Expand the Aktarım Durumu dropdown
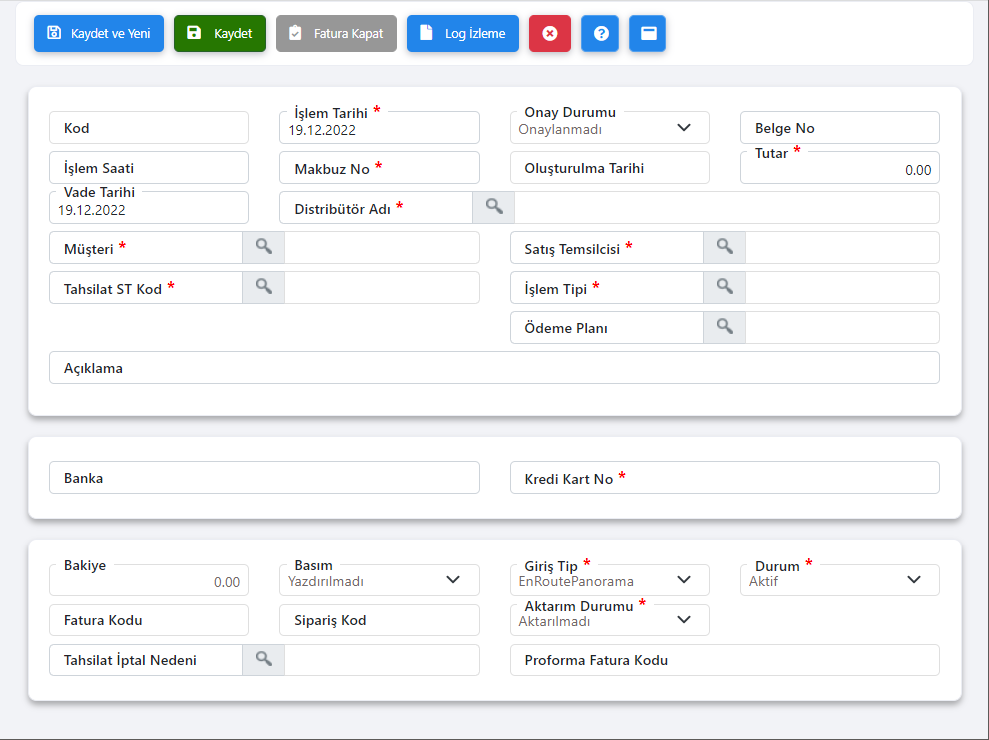989x740 pixels. tap(610, 620)
